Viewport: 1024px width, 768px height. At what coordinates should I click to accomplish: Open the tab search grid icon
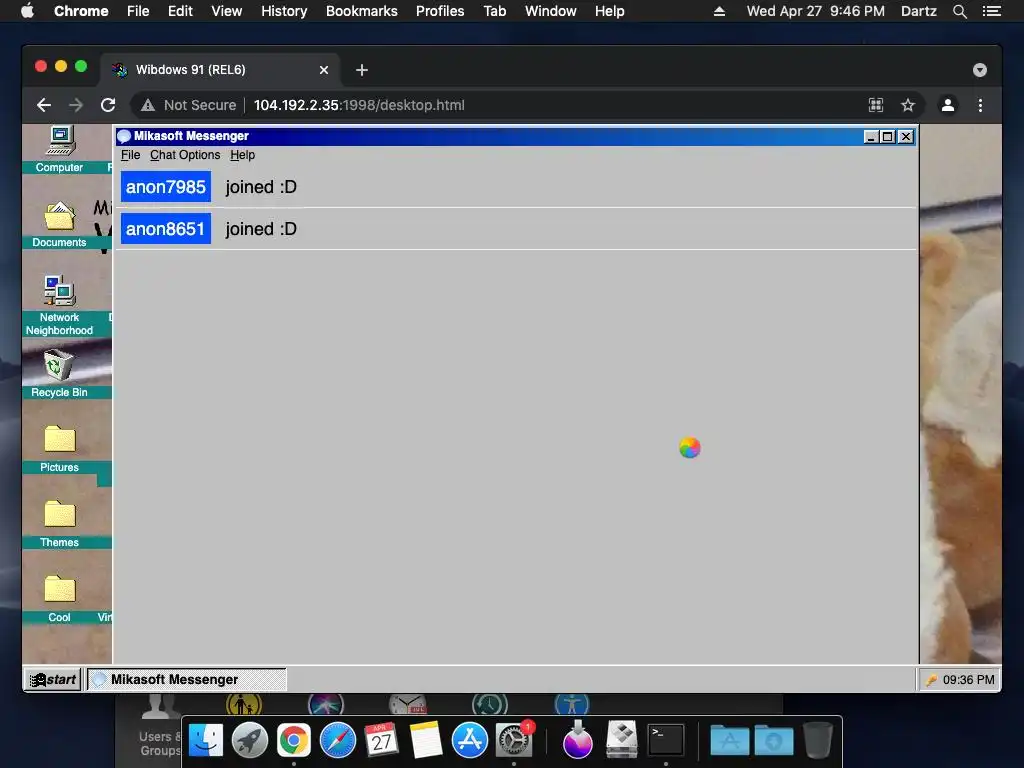876,105
